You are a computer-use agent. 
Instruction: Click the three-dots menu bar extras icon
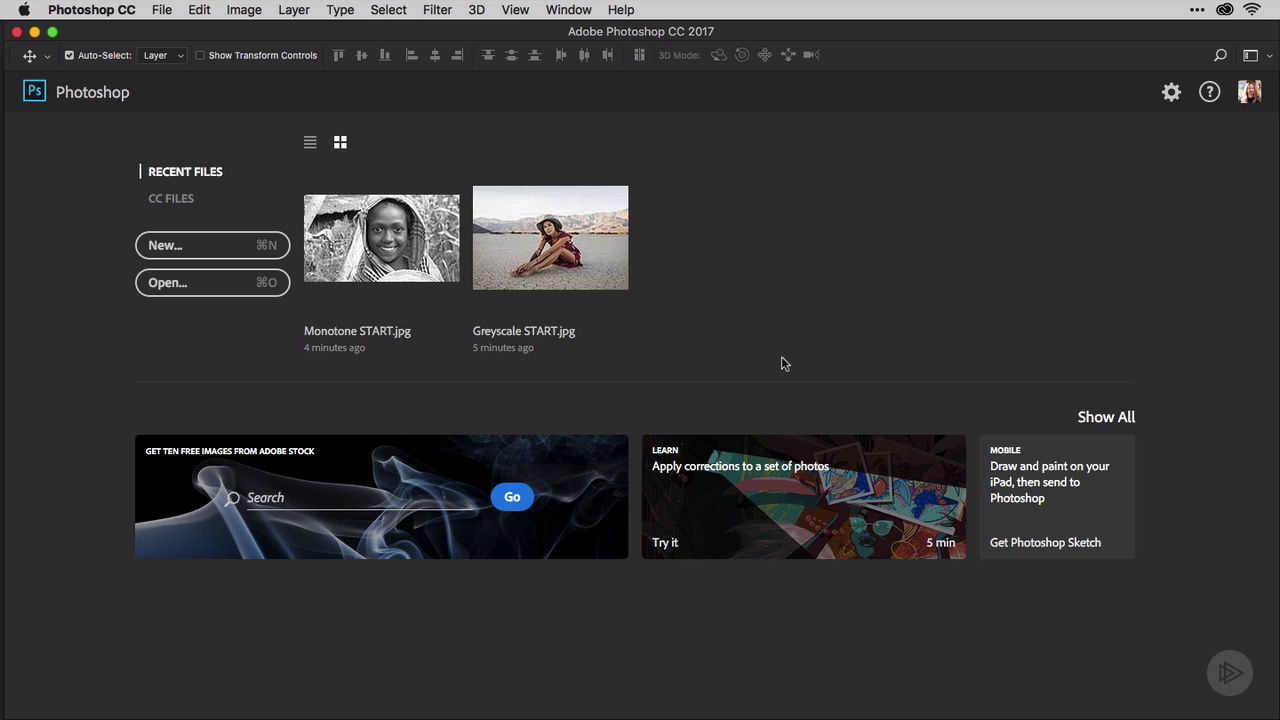(1197, 10)
